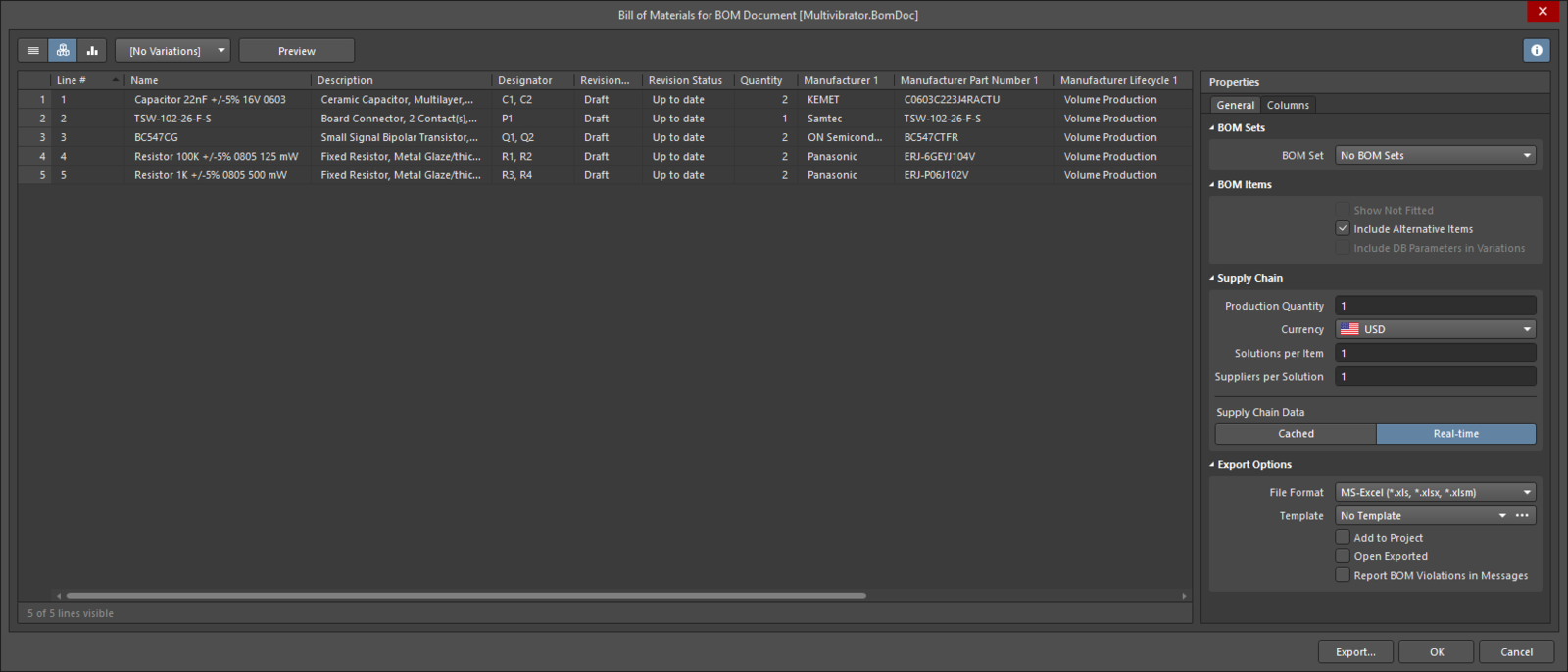Screen dimensions: 1568x672
Task: Check the Open Exported option
Action: click(1343, 556)
